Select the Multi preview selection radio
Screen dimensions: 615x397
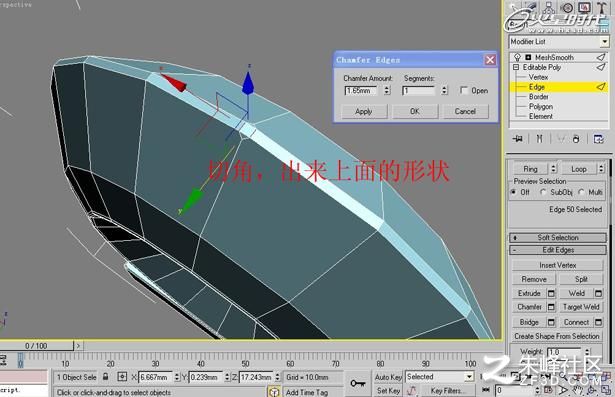pos(581,192)
